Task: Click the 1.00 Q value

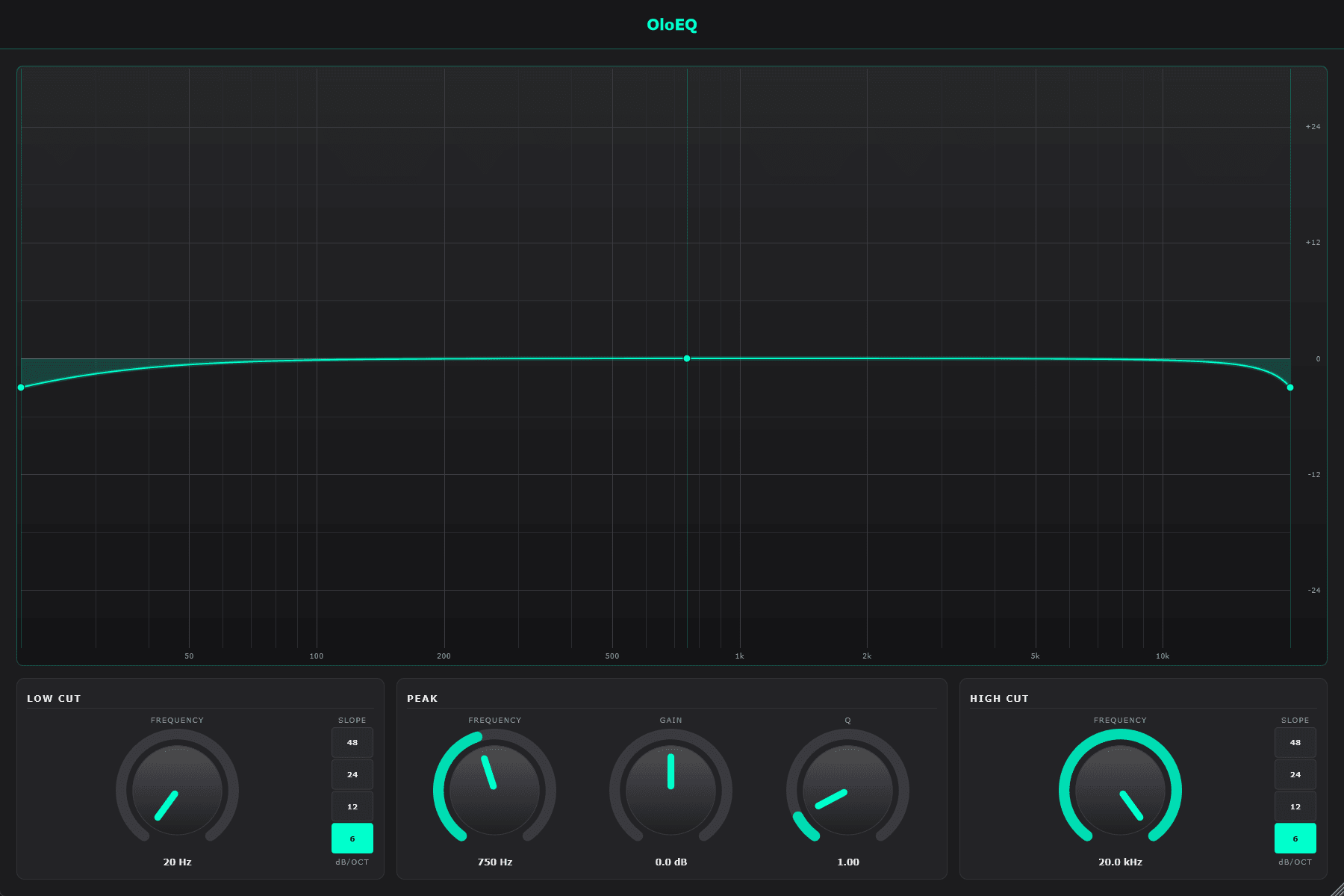Action: [x=847, y=862]
